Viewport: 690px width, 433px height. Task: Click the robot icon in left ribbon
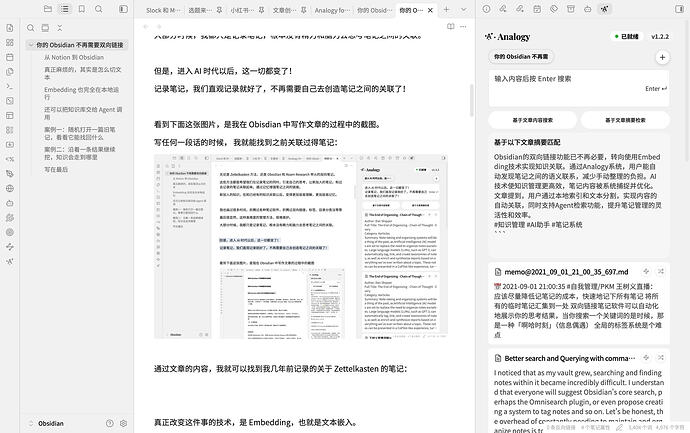point(10,203)
